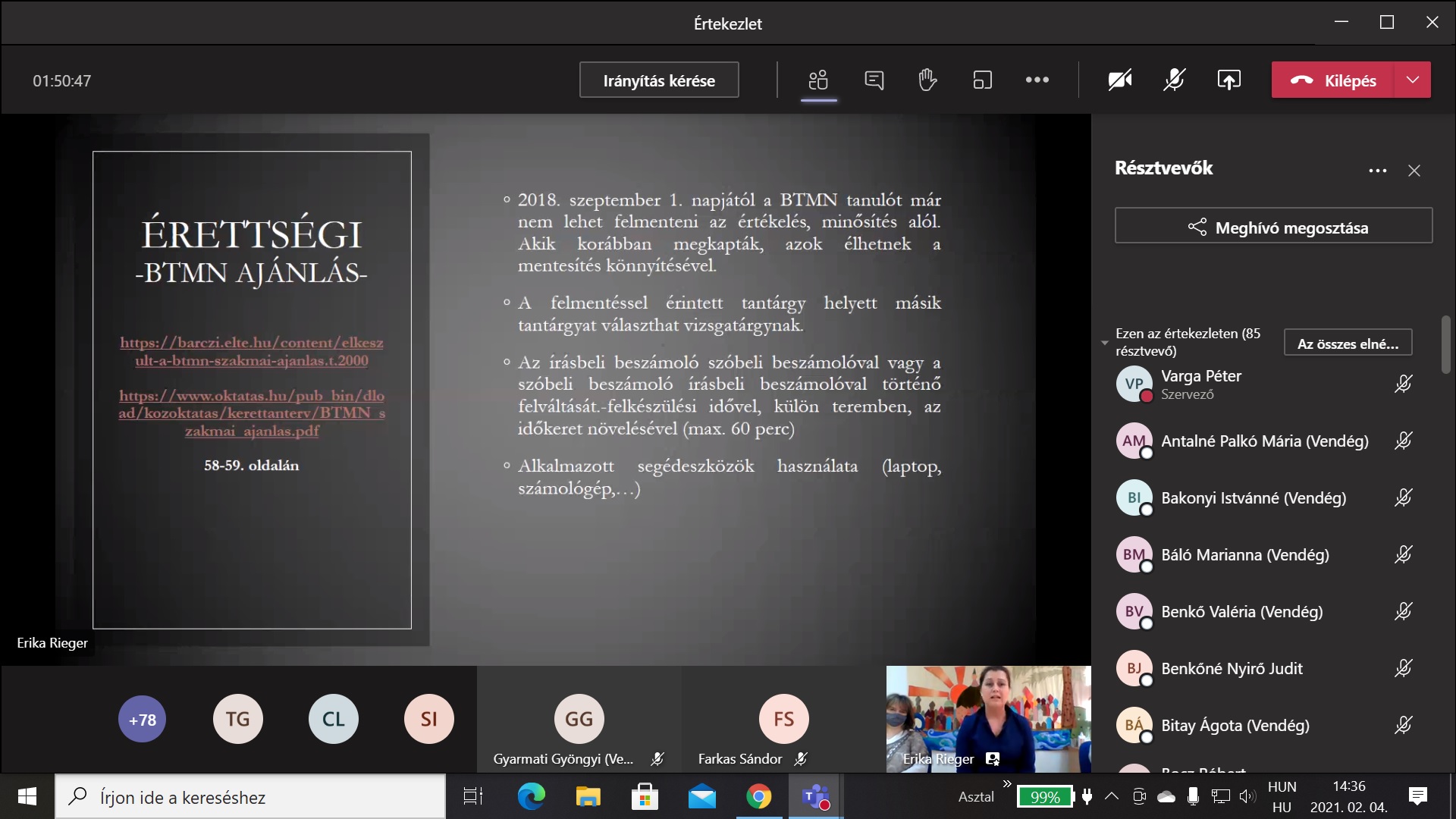This screenshot has height=819, width=1456.
Task: Open the breakout rooms icon
Action: 982,80
